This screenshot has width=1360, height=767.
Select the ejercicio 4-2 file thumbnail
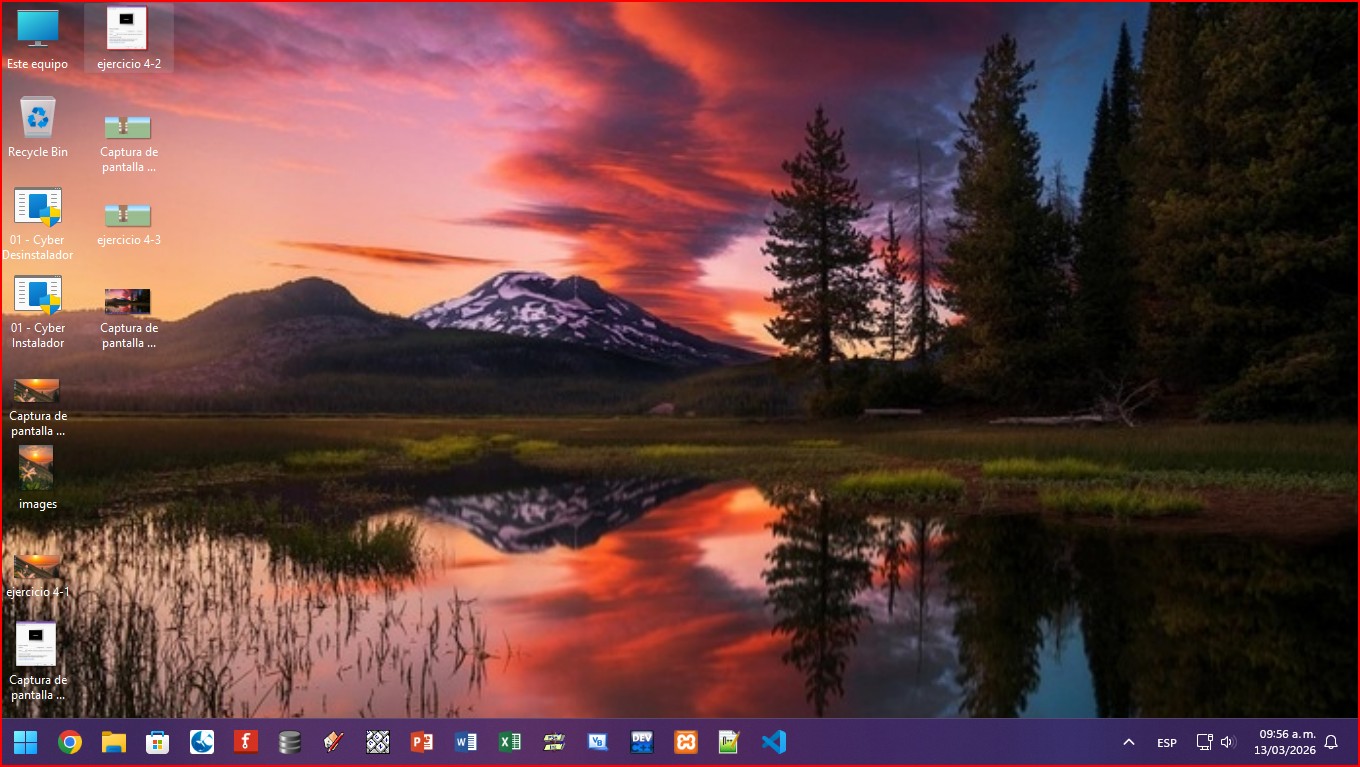pos(127,30)
